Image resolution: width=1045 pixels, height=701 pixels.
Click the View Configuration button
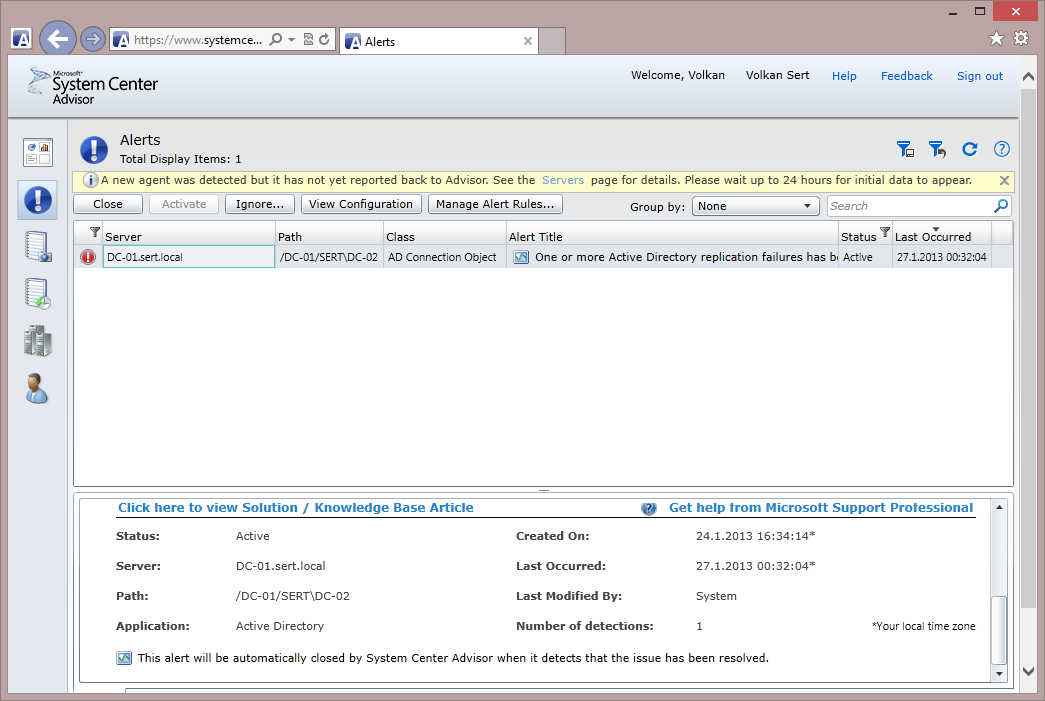[361, 204]
